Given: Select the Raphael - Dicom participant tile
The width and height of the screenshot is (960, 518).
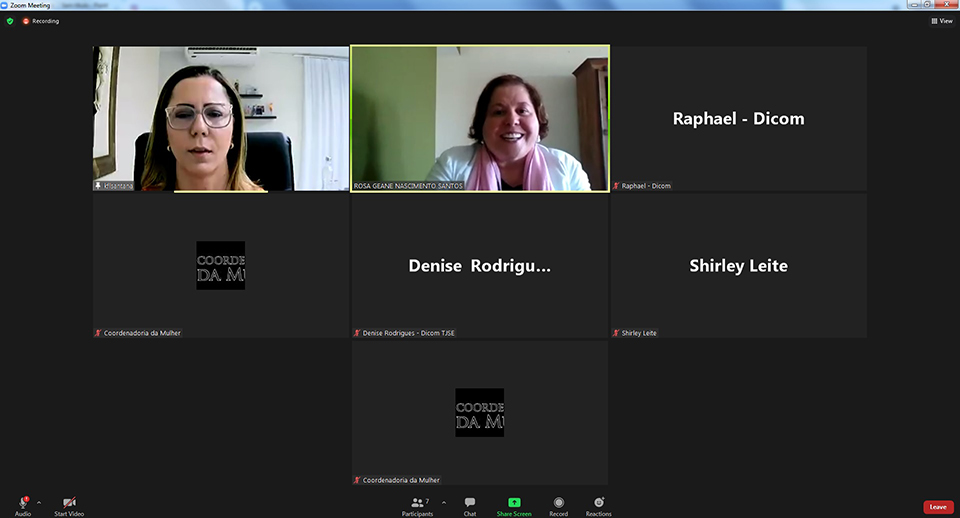Looking at the screenshot, I should click(x=738, y=118).
